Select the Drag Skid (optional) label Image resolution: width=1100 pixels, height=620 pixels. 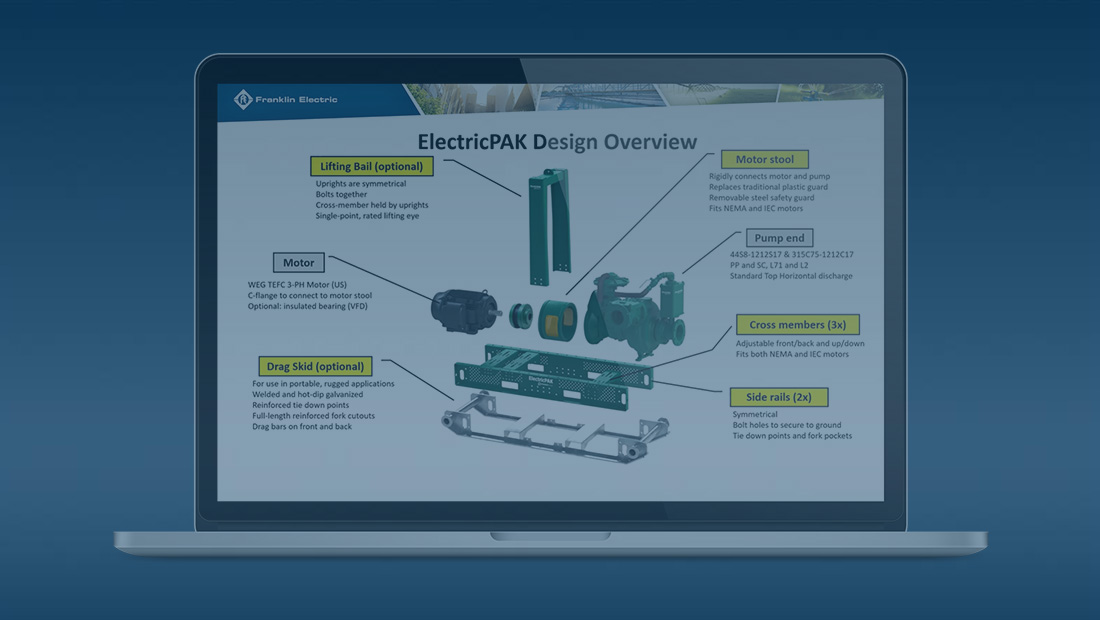point(315,366)
